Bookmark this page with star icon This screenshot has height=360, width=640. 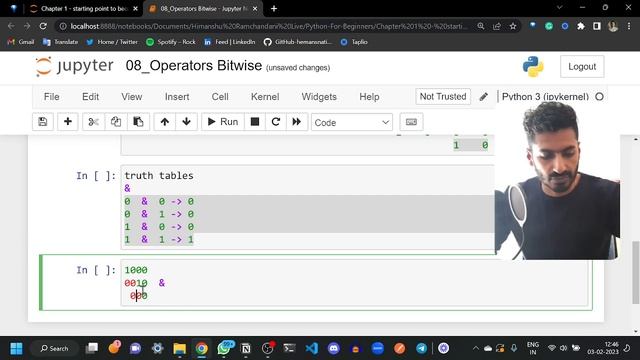(x=513, y=26)
